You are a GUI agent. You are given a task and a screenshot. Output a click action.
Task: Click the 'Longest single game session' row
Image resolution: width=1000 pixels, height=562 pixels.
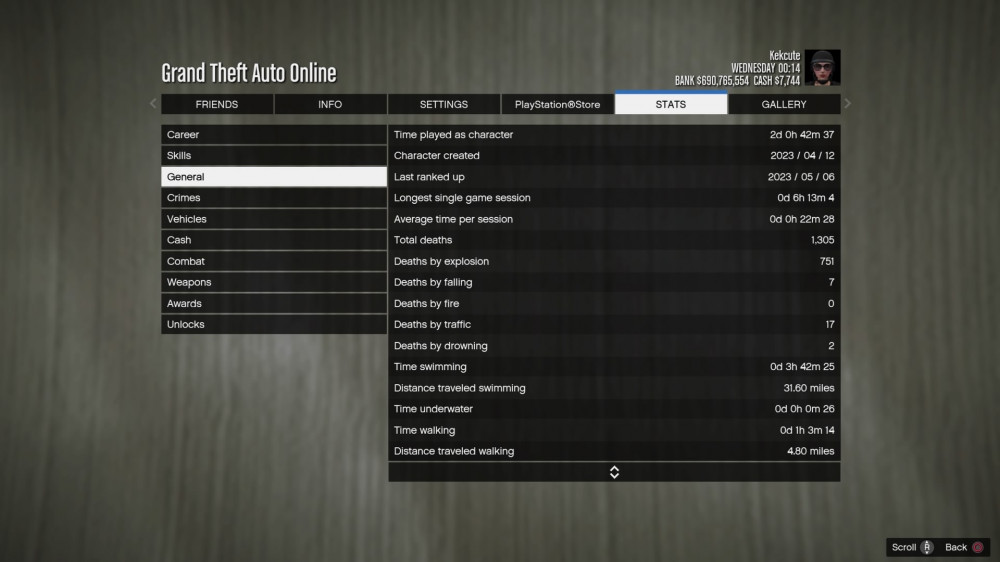pyautogui.click(x=614, y=198)
